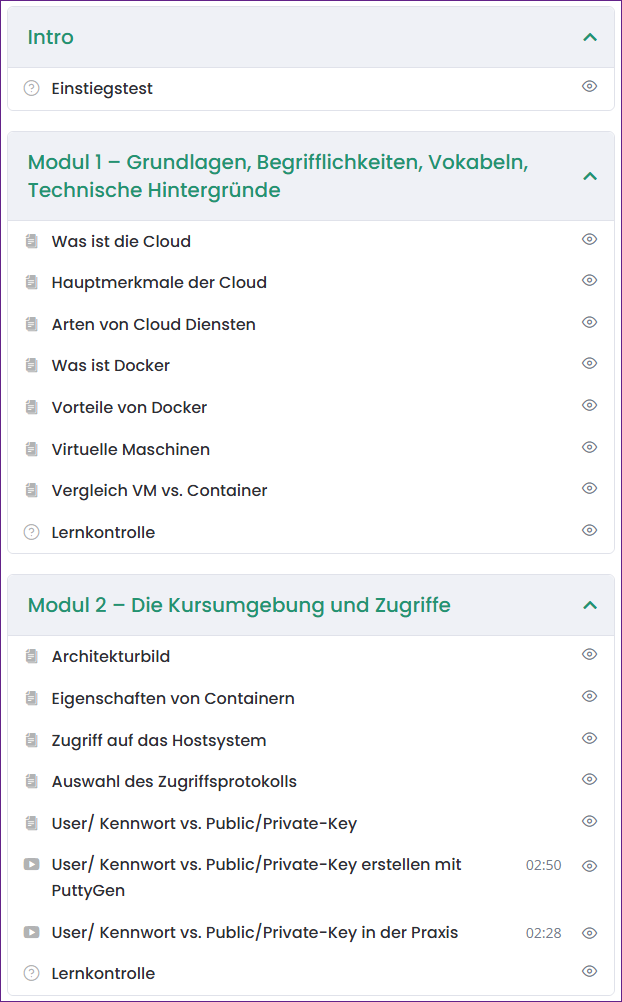
Task: Toggle the eye preview for Zugriff auf das Hostsystem
Action: point(589,739)
